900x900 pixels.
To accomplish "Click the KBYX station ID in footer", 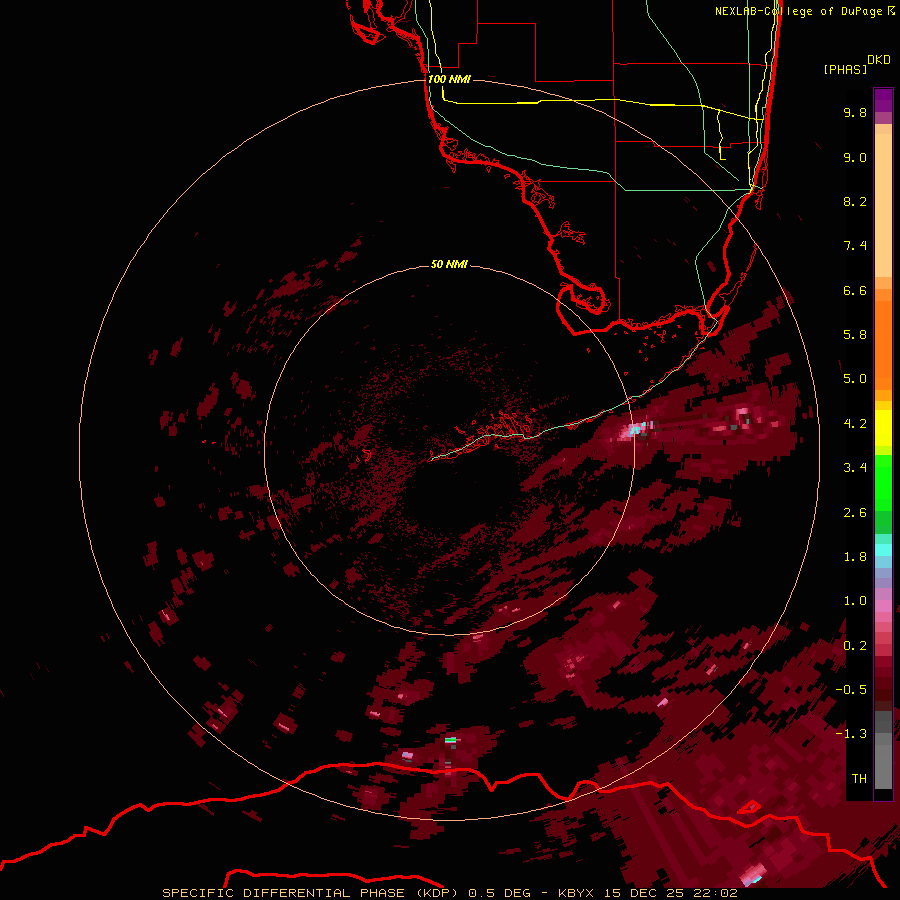I will 577,893.
